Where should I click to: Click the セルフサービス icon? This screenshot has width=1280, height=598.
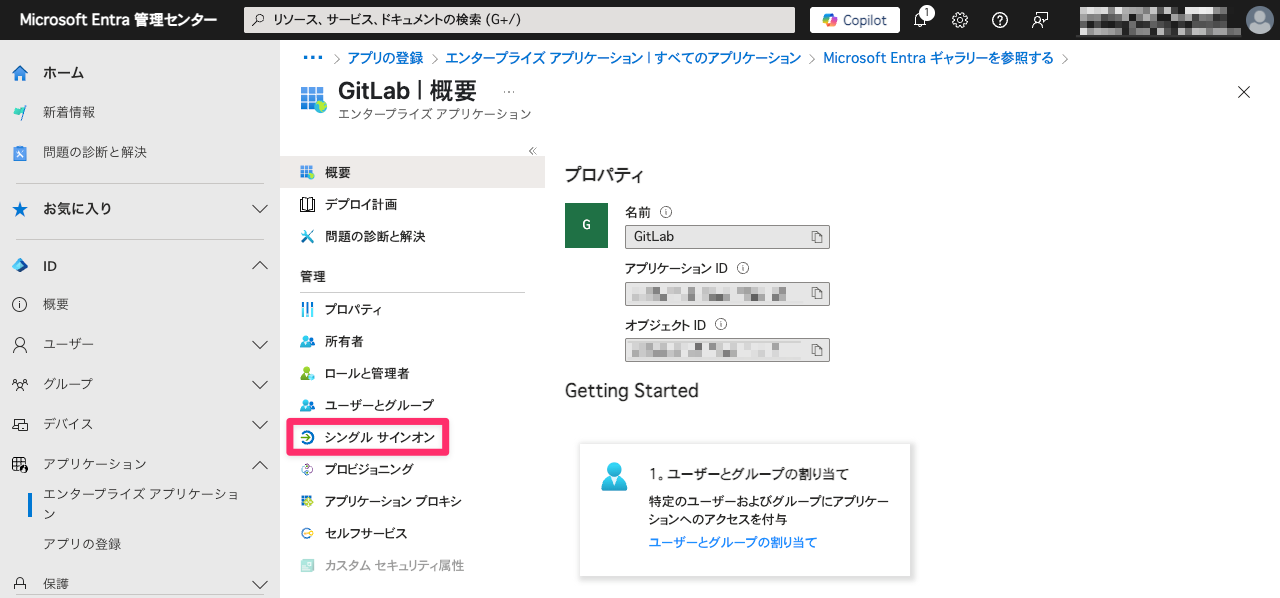pyautogui.click(x=307, y=533)
